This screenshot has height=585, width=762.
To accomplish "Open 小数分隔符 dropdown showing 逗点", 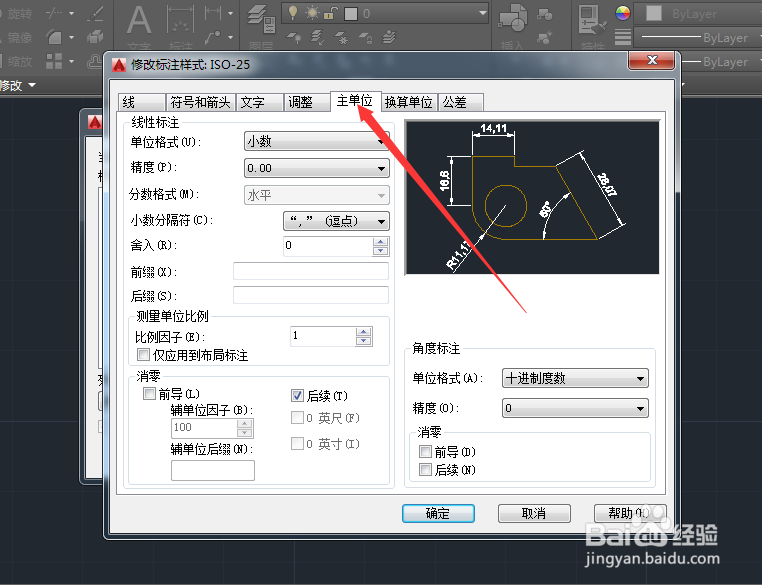I will coord(336,221).
